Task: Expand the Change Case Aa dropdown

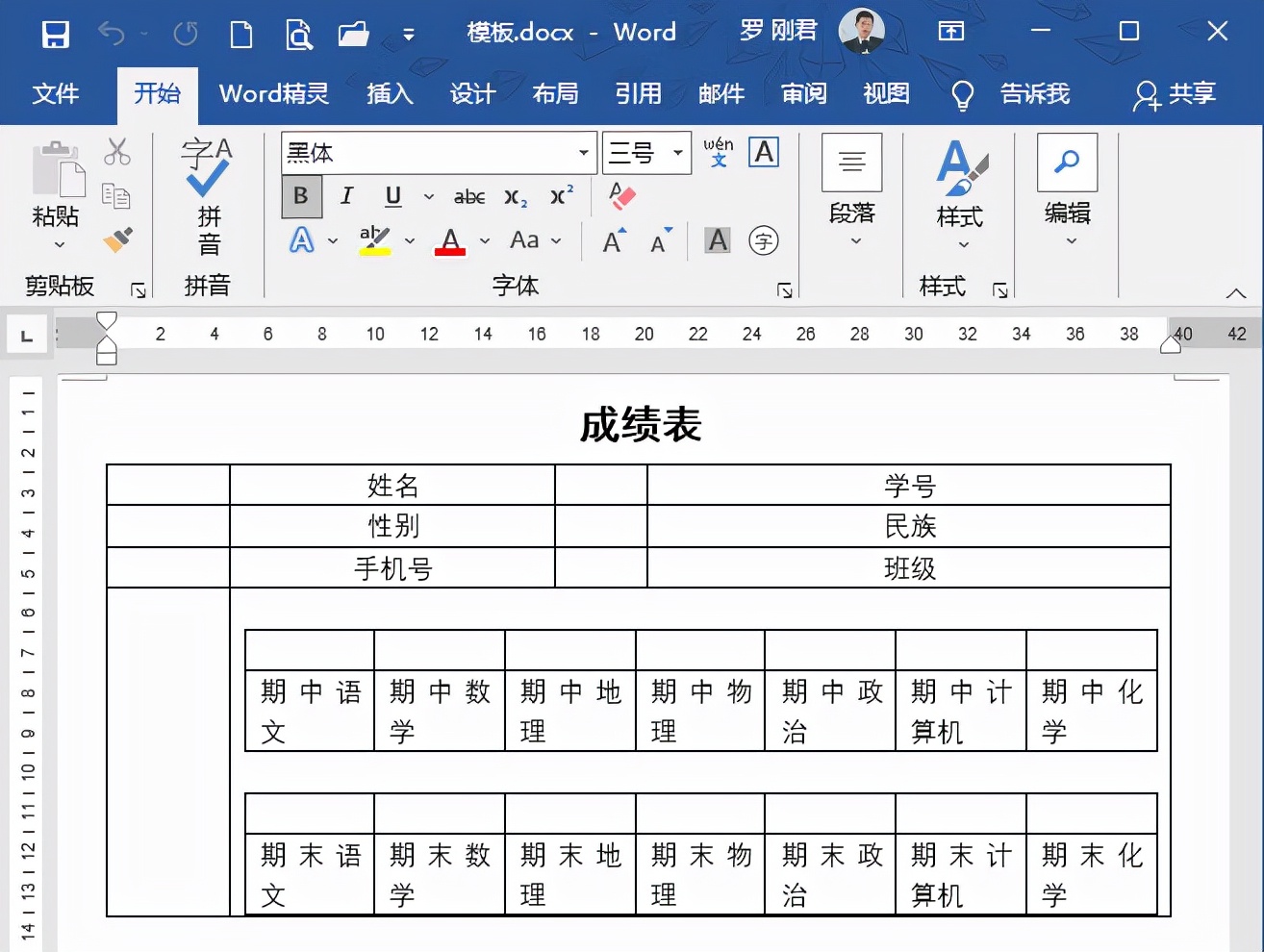Action: 557,240
